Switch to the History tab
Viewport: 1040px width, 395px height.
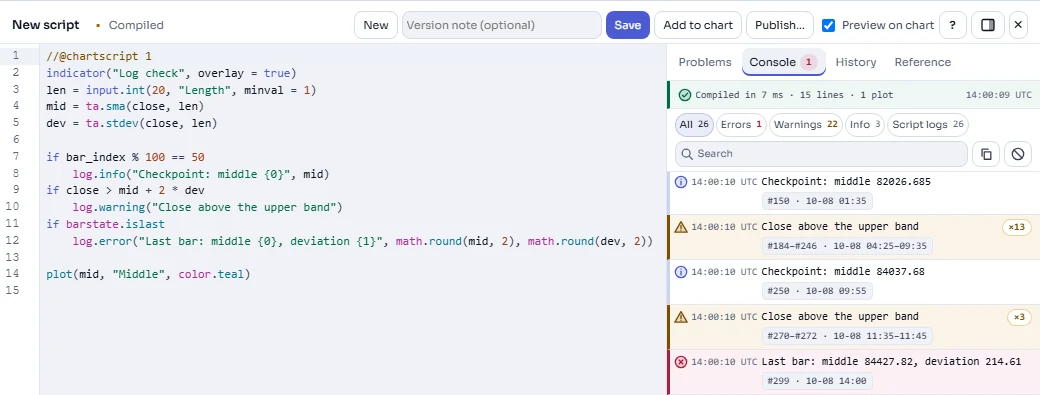856,62
